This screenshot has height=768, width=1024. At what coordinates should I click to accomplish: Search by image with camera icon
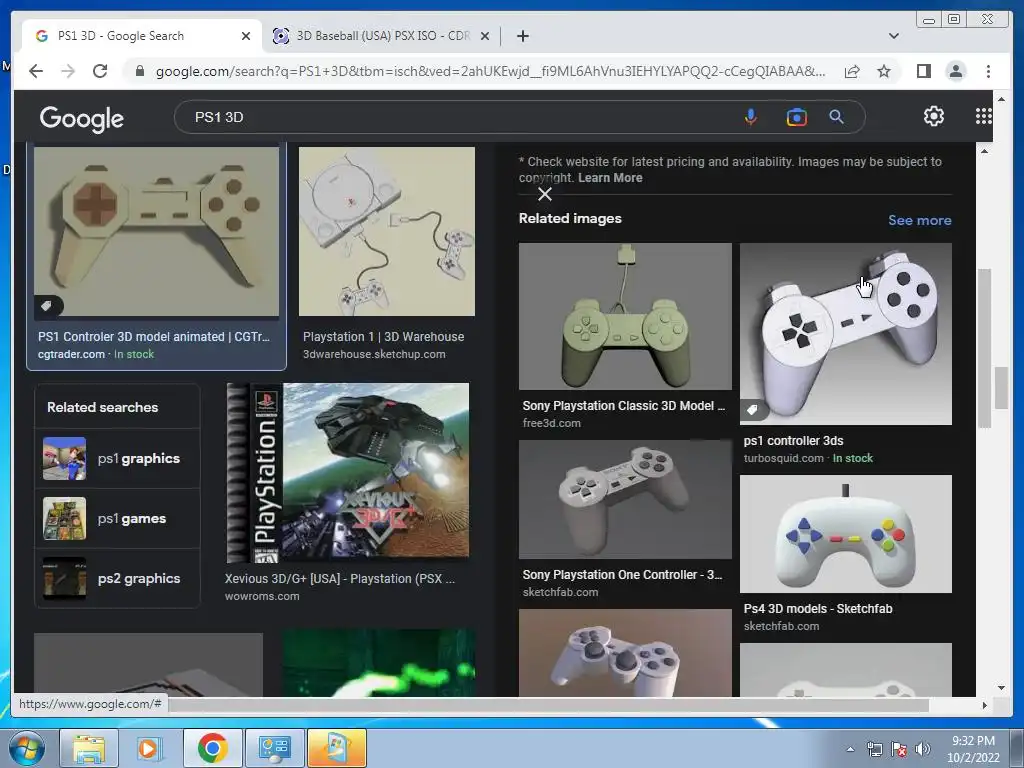[796, 117]
